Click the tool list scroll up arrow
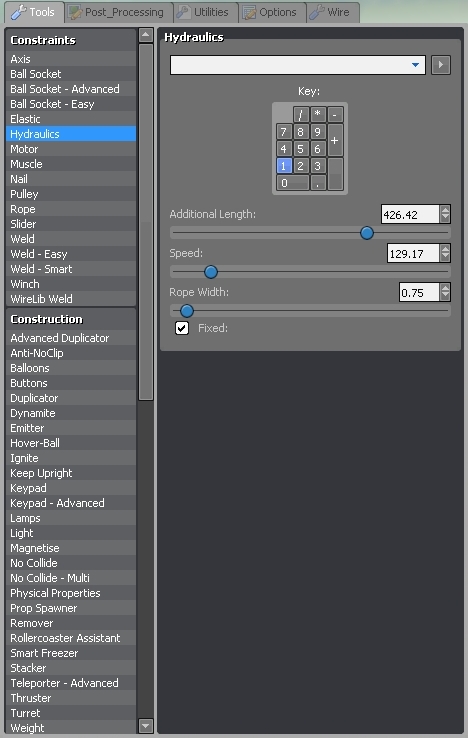 tap(146, 35)
